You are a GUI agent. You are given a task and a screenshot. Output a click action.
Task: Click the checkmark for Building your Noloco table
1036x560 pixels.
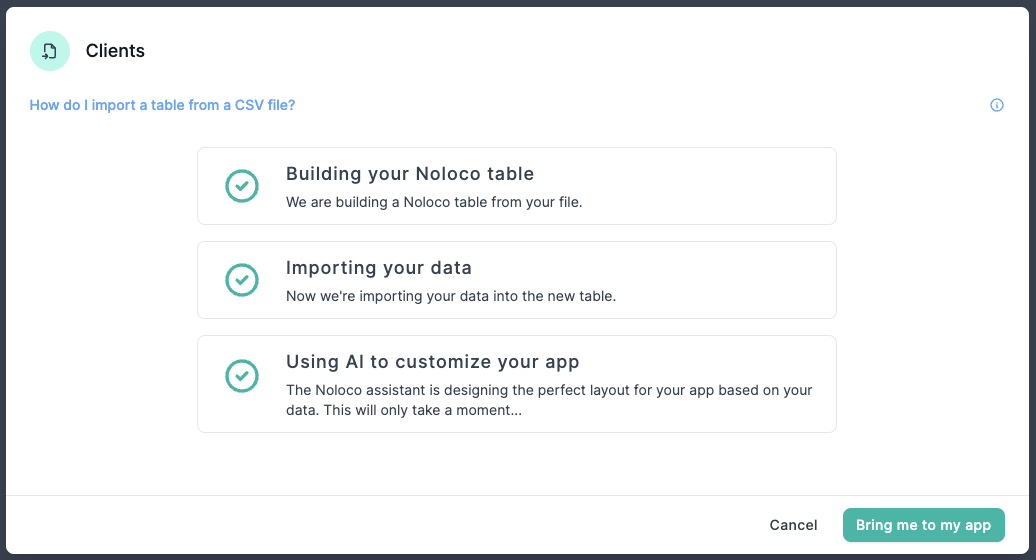[x=242, y=186]
